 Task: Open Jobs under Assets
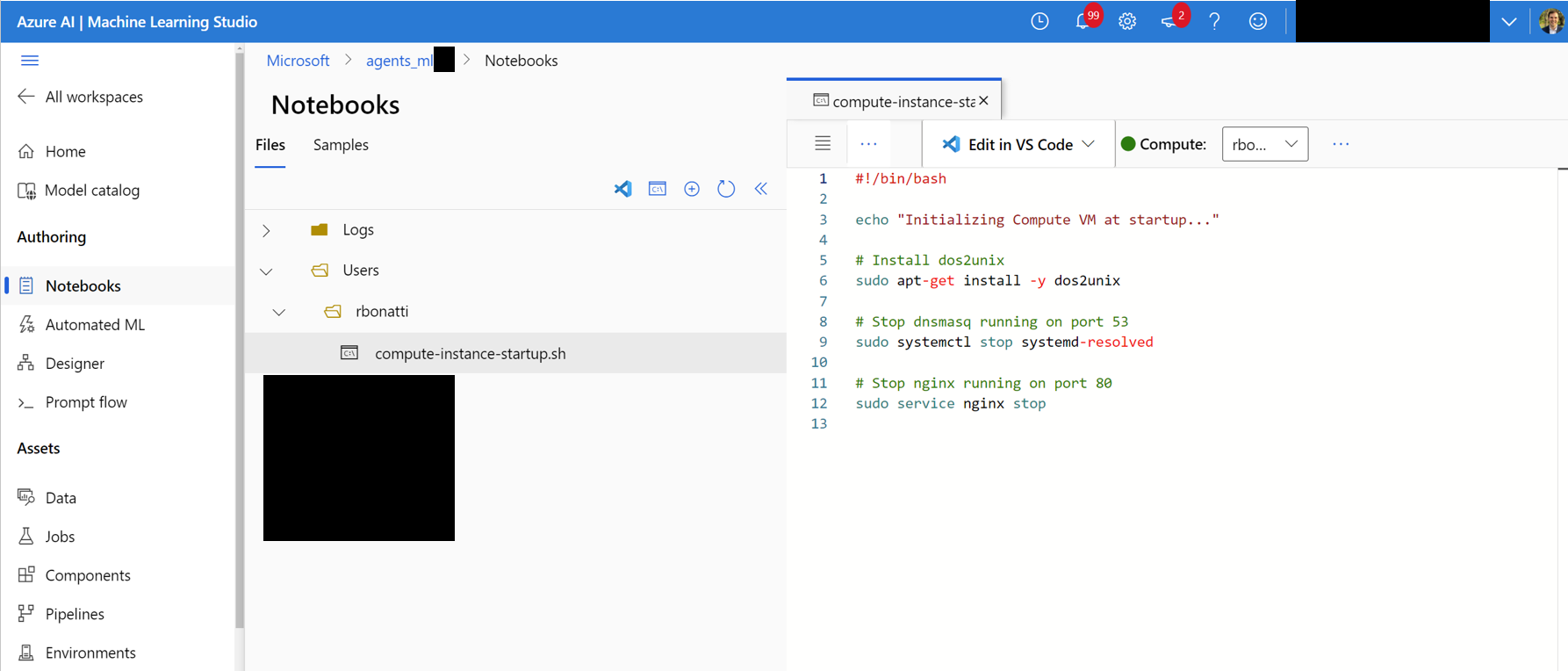tap(47, 536)
